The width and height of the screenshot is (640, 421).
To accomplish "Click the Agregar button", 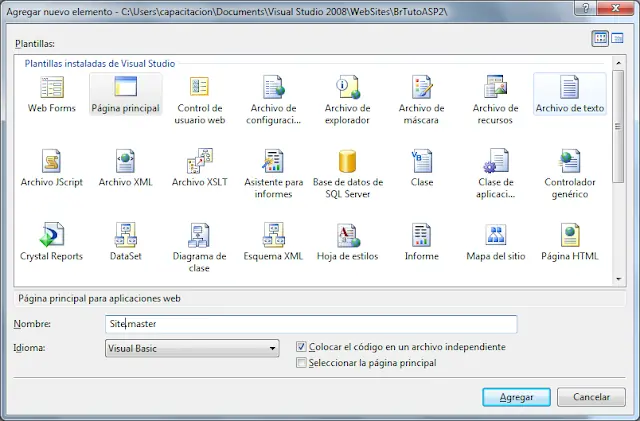I will click(x=516, y=397).
